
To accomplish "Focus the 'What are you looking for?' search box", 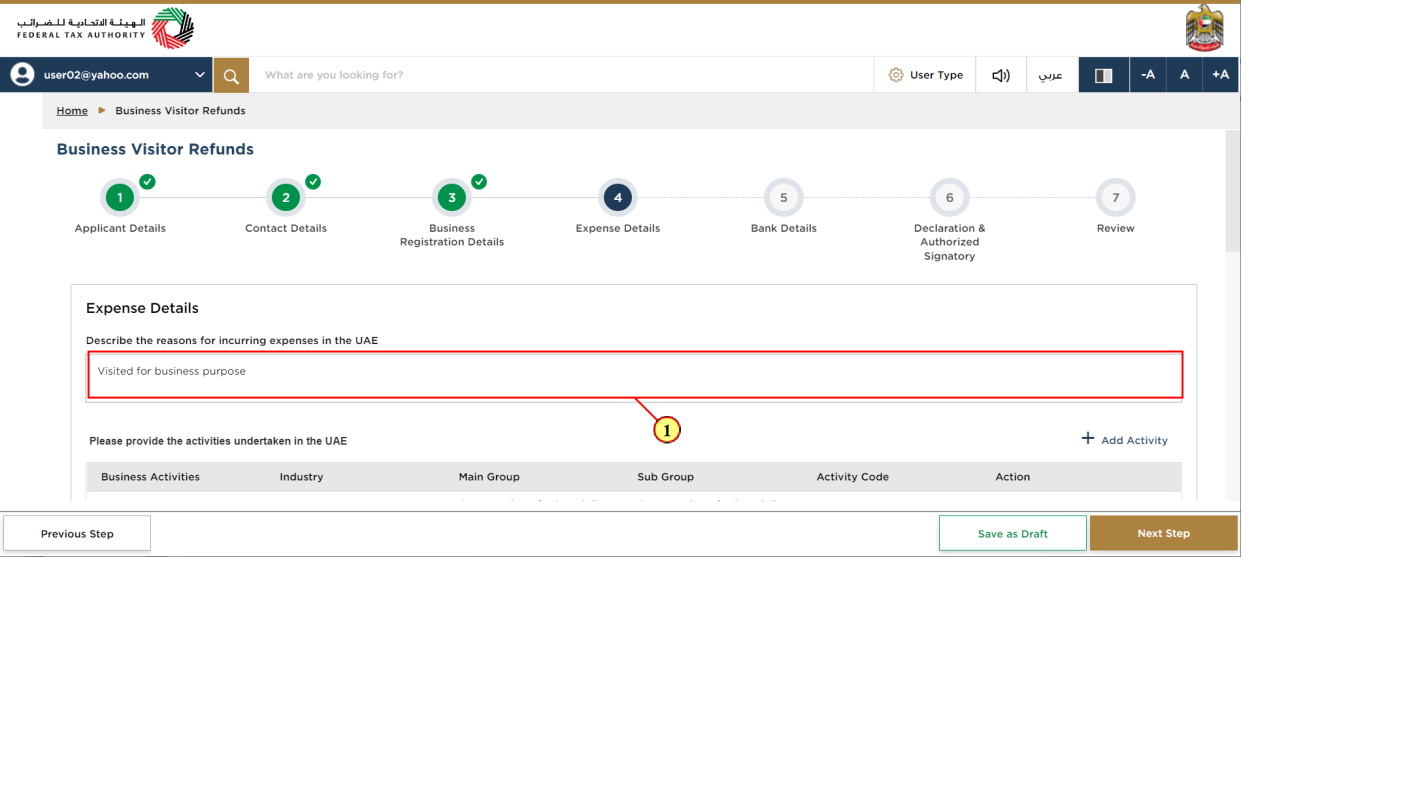I will [561, 75].
